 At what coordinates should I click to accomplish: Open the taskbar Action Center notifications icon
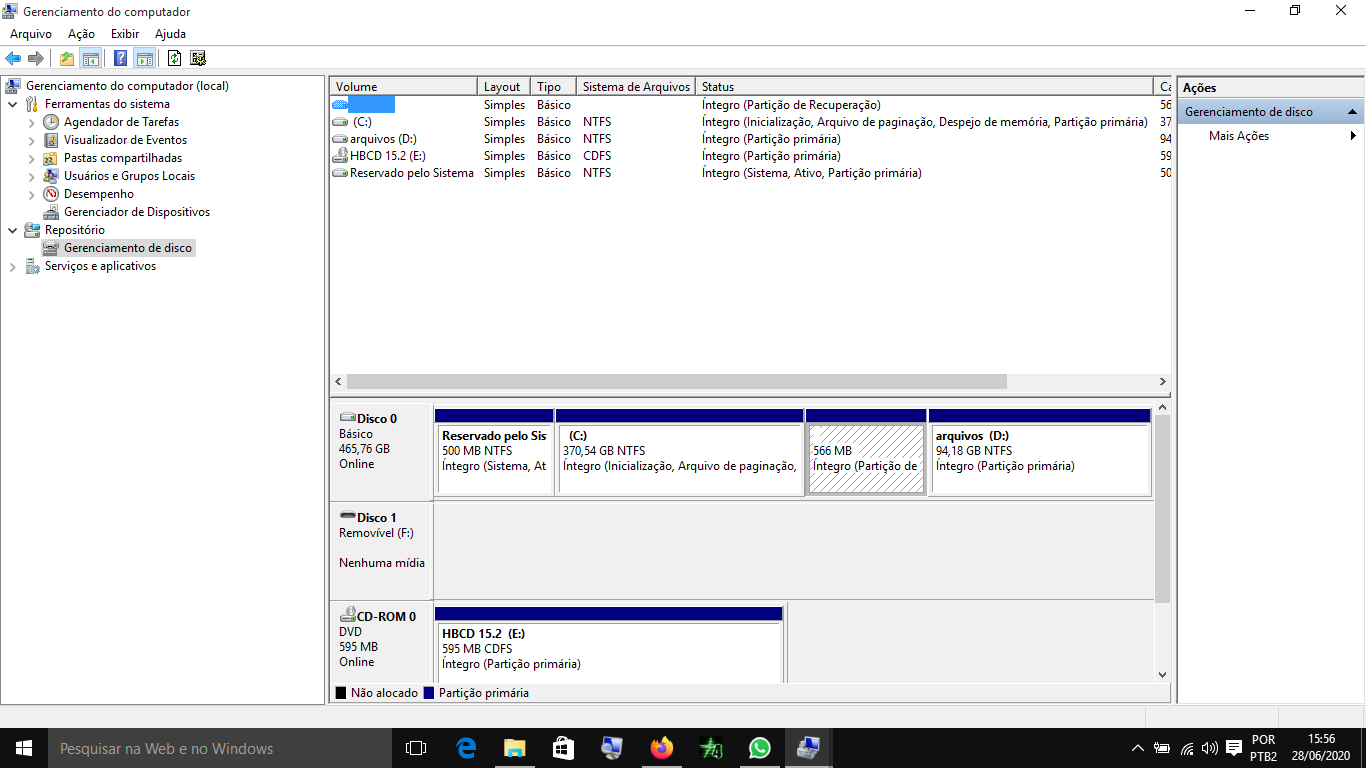coord(1234,748)
